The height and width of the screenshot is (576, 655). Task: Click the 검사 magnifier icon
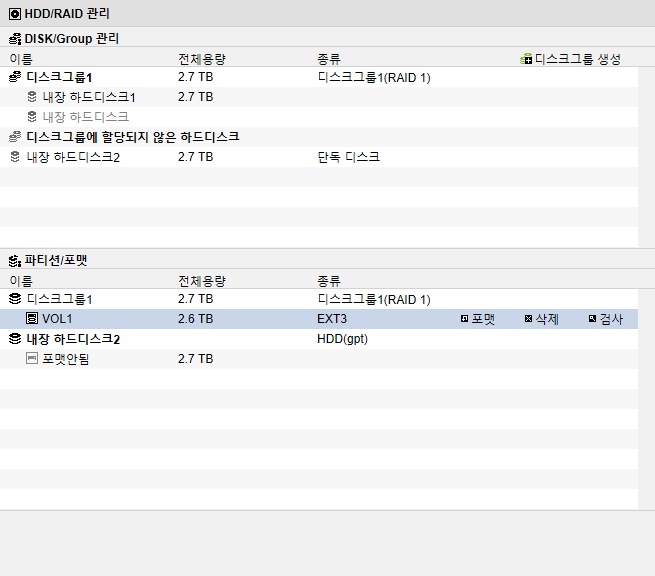coord(592,319)
